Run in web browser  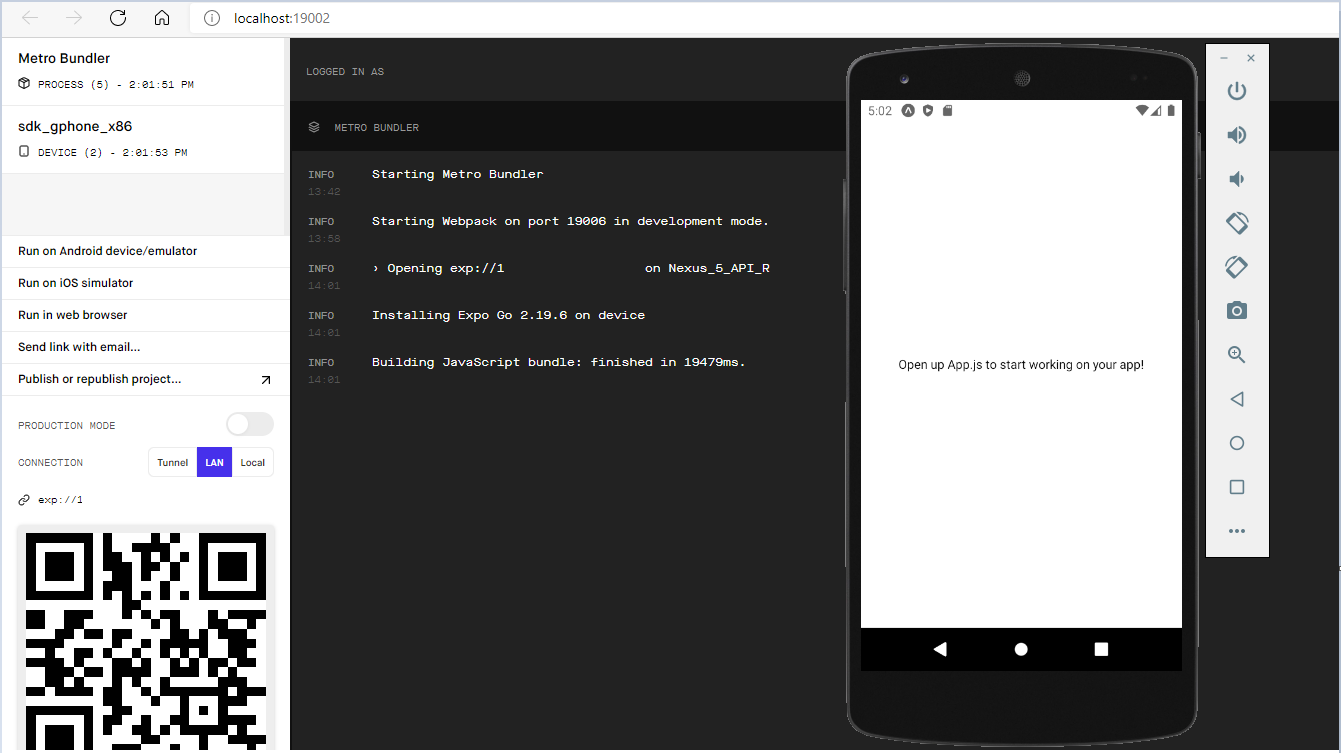[x=144, y=315]
